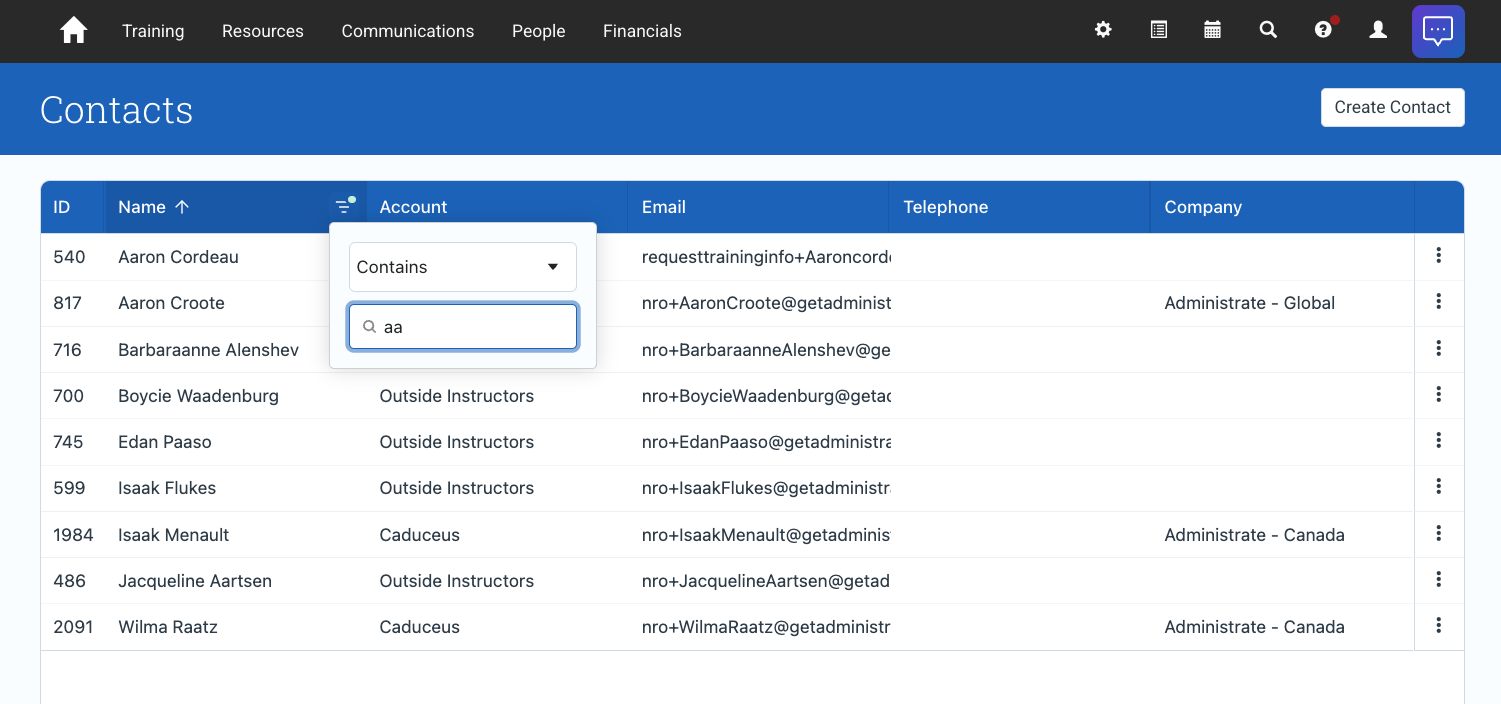The width and height of the screenshot is (1501, 704).
Task: Open actions menu for Aaron Cordeau
Action: 1439,256
